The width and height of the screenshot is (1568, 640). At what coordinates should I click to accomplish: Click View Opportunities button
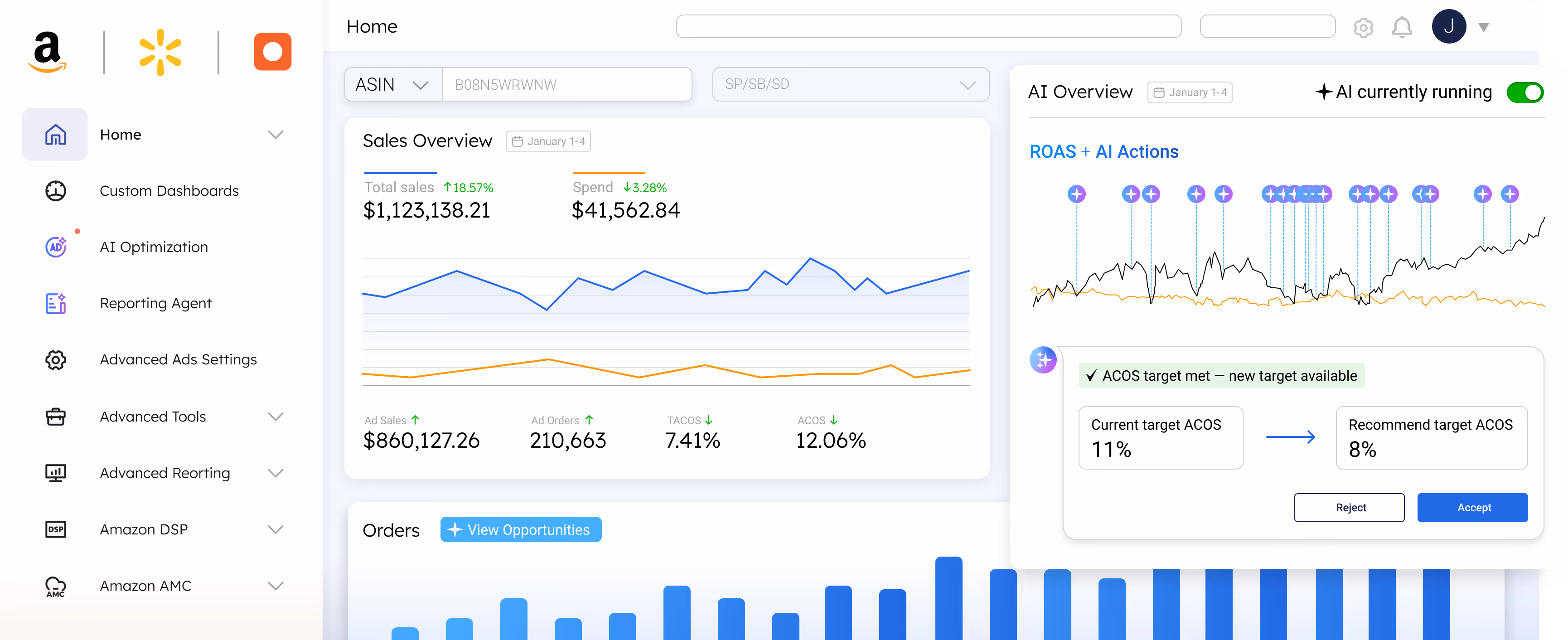[x=520, y=530]
